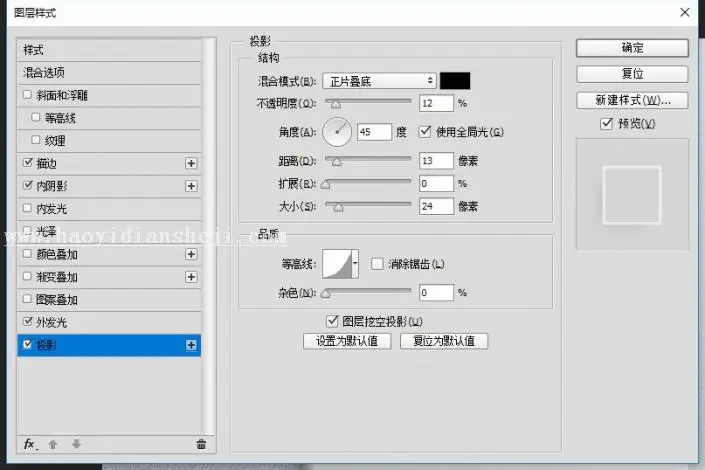
Task: Enable the 纹理 checkbox
Action: tap(36, 139)
